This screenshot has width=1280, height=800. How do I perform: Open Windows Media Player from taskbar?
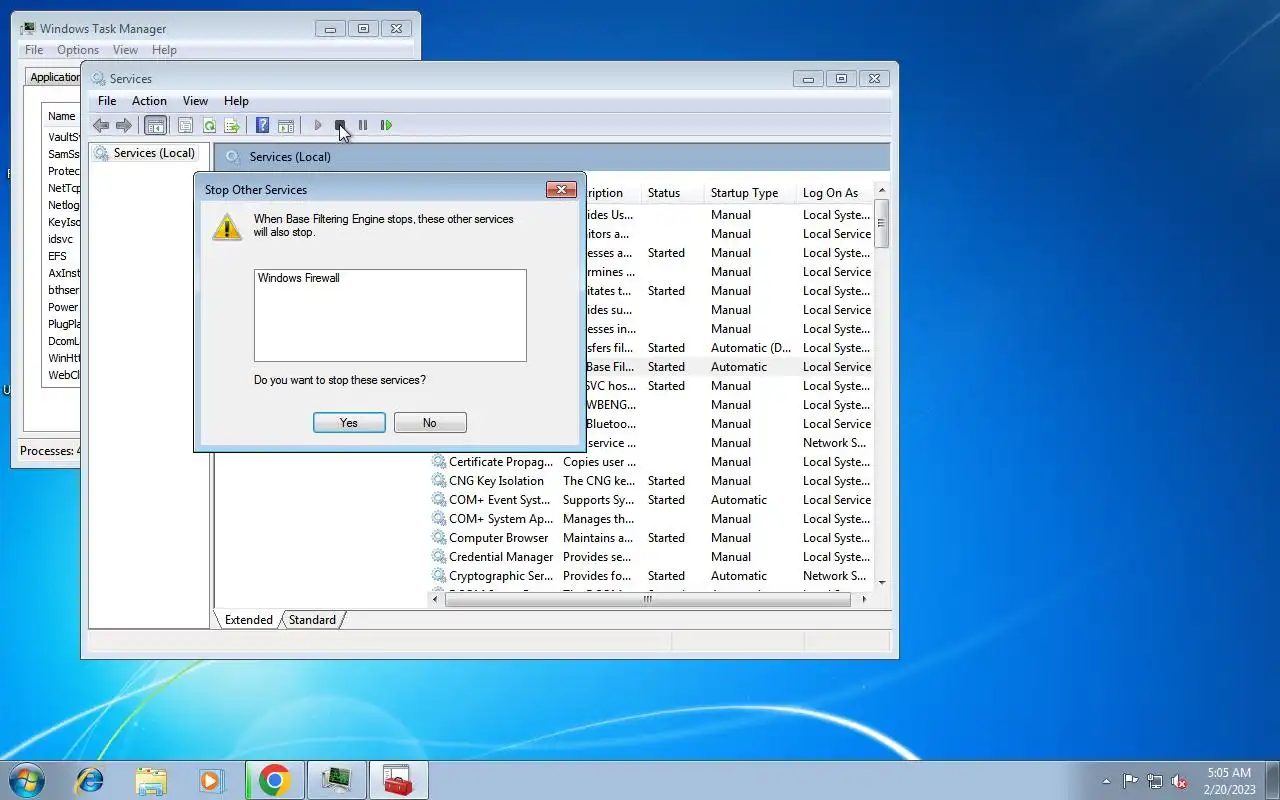tap(211, 780)
